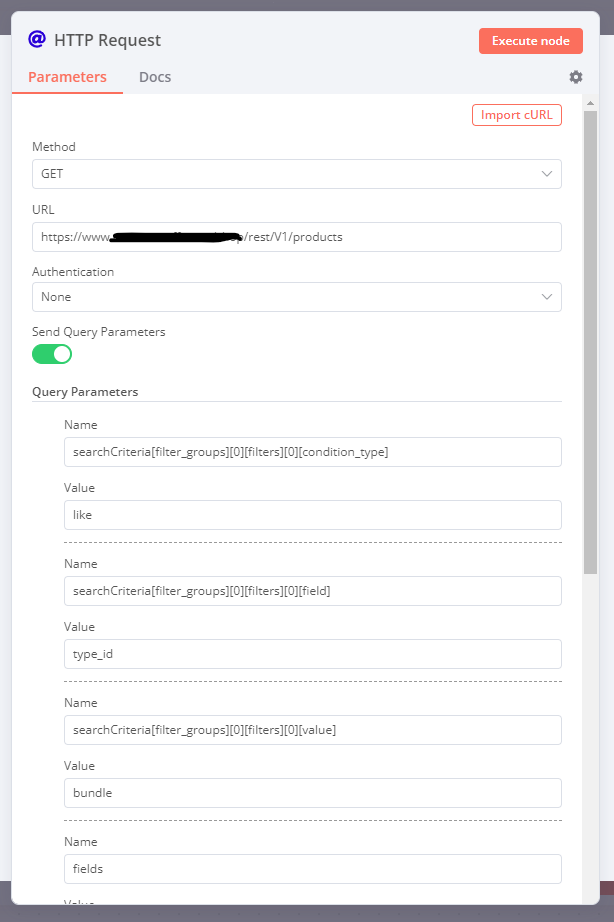Click the Value field containing 'type_id'
This screenshot has width=614, height=922.
pyautogui.click(x=312, y=654)
